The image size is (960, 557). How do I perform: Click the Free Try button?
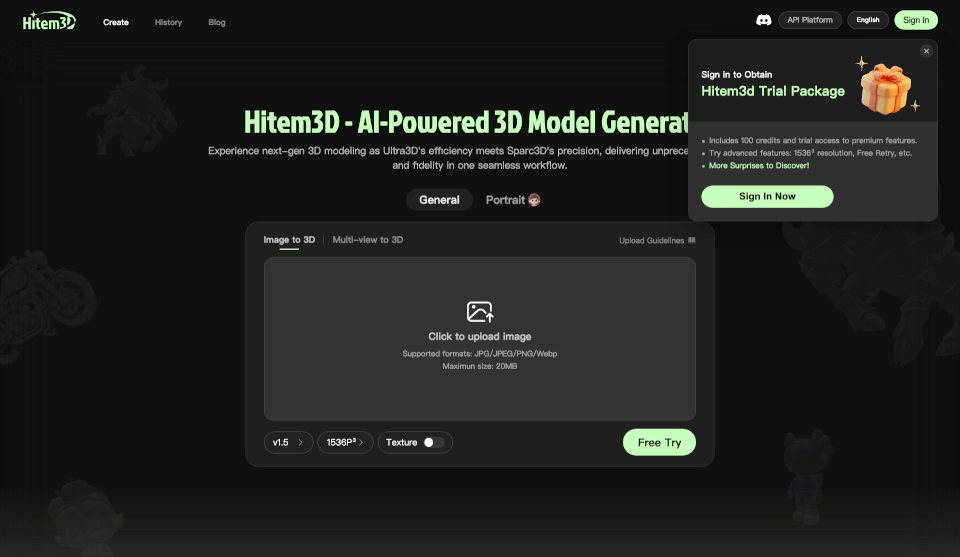coord(659,443)
